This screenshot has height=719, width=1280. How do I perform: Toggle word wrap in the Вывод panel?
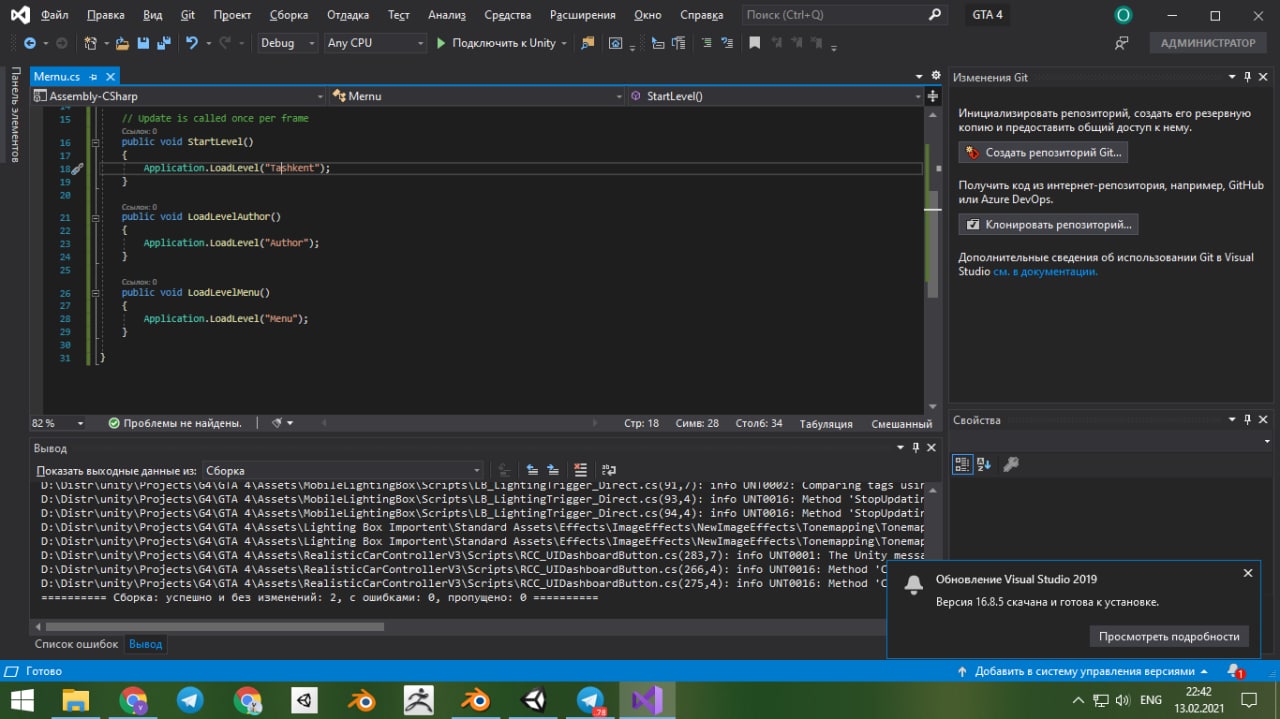coord(606,470)
